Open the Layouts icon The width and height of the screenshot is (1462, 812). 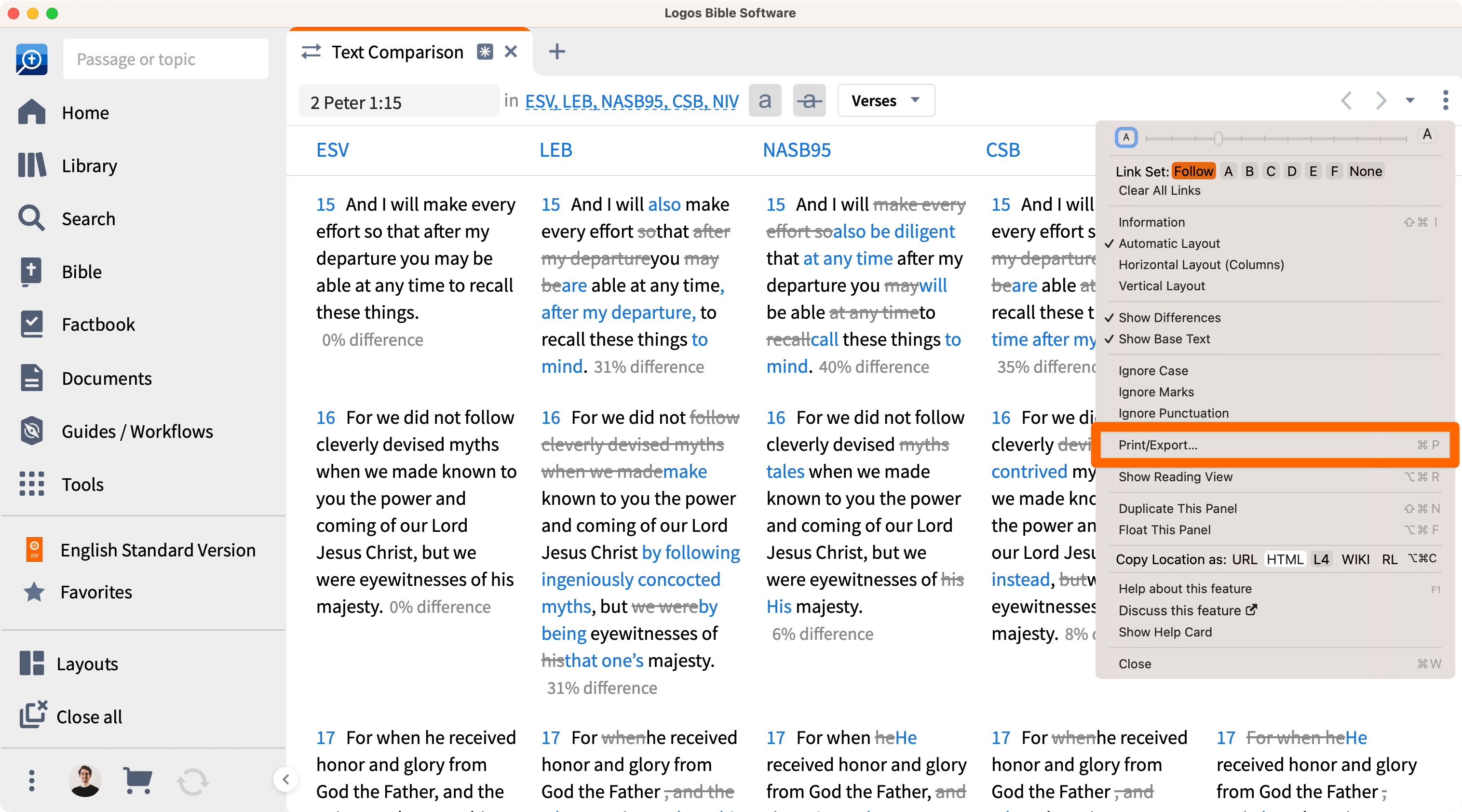(x=32, y=663)
